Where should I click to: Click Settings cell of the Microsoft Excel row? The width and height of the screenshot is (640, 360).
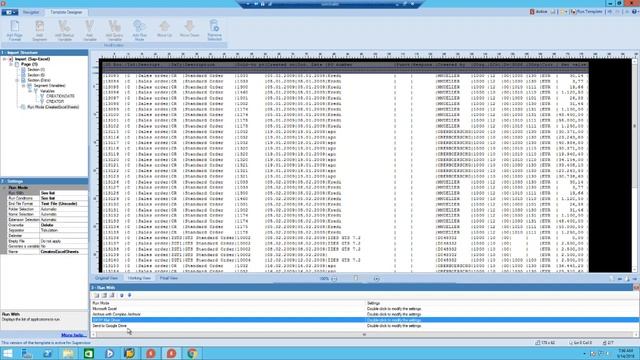(x=502, y=309)
